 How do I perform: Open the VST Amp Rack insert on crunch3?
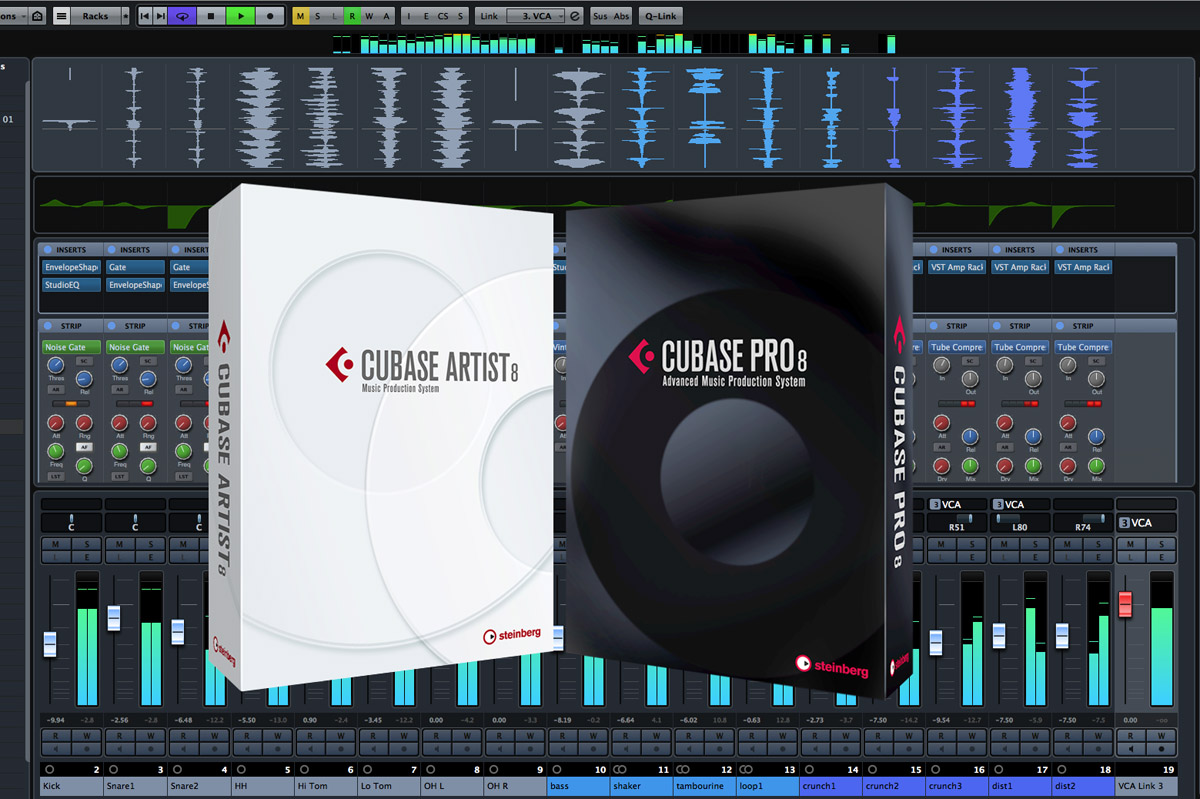pyautogui.click(x=958, y=267)
